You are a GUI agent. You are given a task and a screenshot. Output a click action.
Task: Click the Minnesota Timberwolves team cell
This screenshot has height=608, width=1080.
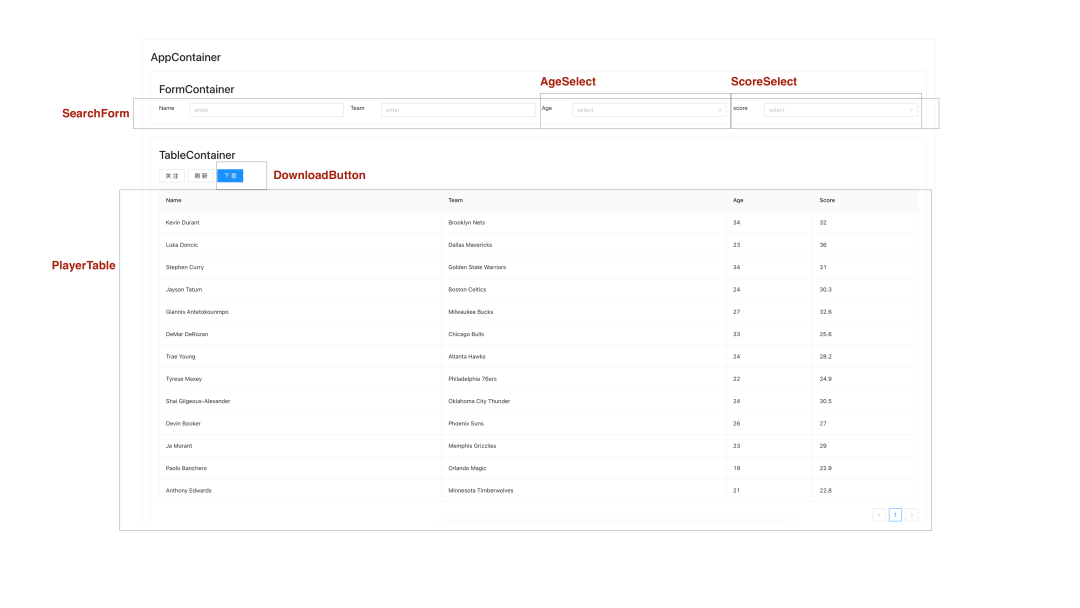(584, 491)
